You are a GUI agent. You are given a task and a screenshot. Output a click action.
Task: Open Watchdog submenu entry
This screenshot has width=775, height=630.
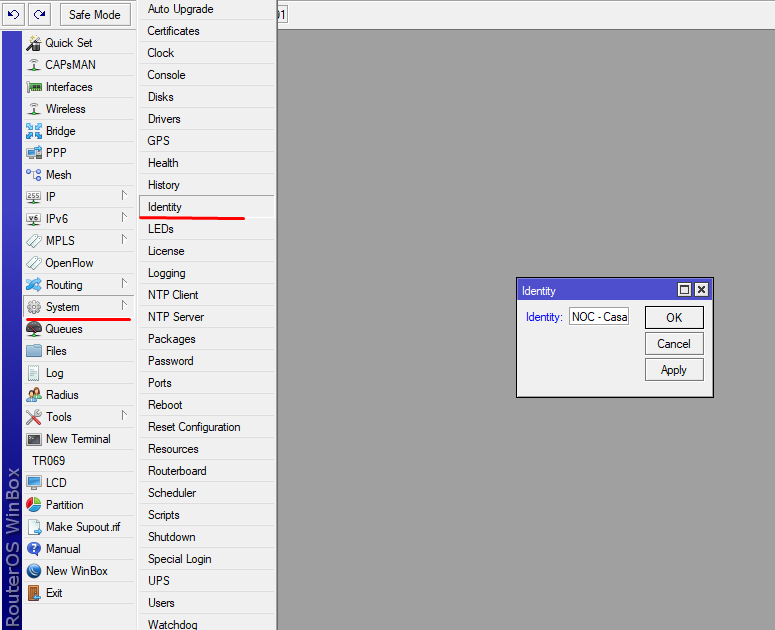[x=207, y=623]
